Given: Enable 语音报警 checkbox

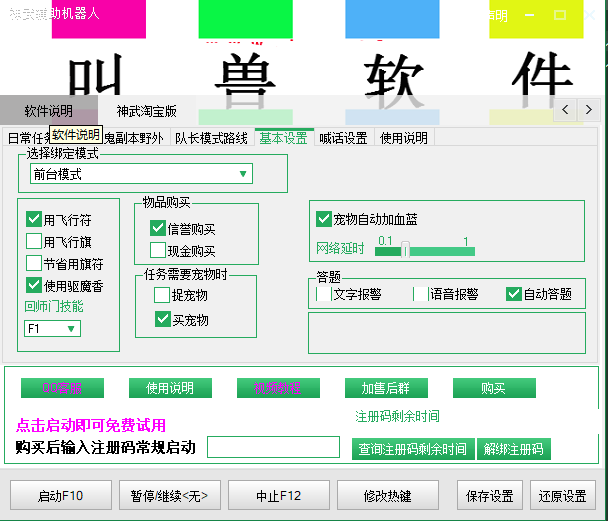Looking at the screenshot, I should (x=421, y=294).
